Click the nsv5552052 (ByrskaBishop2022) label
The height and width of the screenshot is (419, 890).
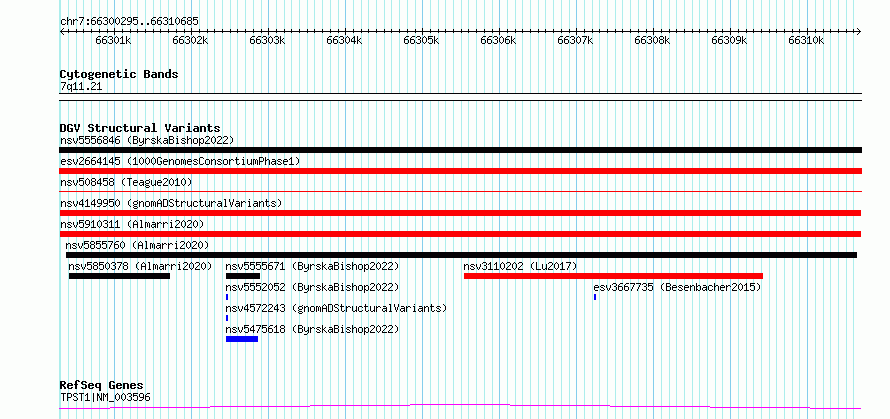[312, 287]
